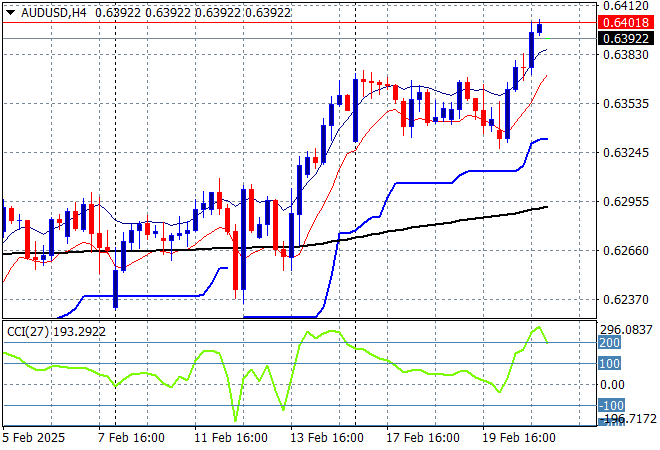The width and height of the screenshot is (660, 450).
Task: Select the latest blue candle near 0.64018
Action: point(540,28)
